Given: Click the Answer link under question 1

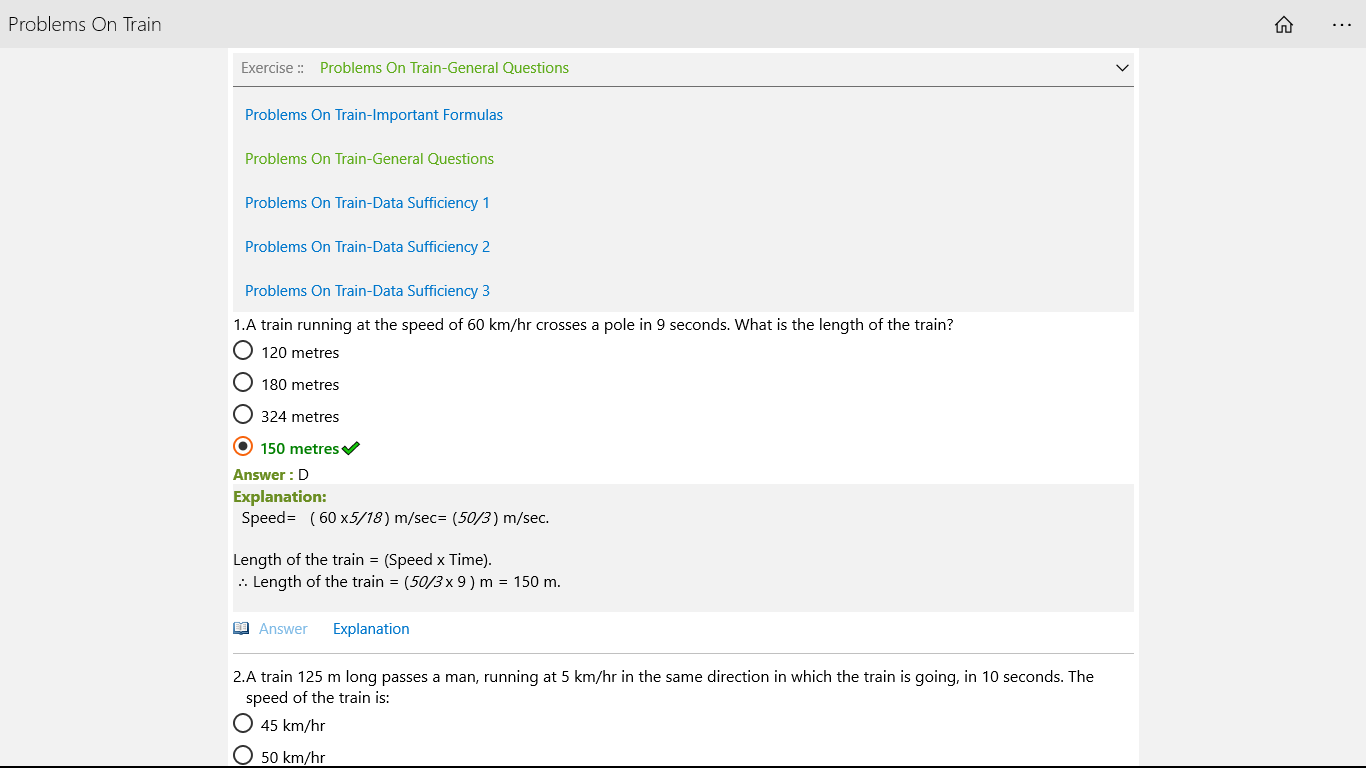Looking at the screenshot, I should [x=283, y=629].
